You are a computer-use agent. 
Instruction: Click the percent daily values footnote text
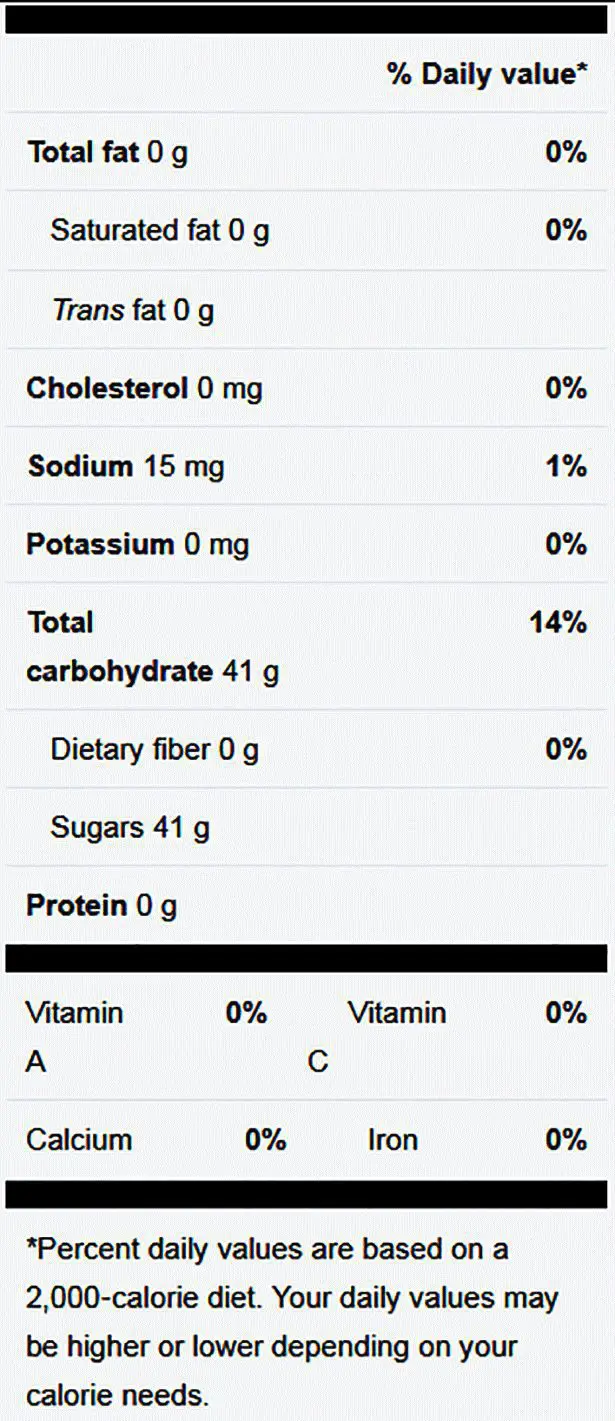(x=292, y=1322)
